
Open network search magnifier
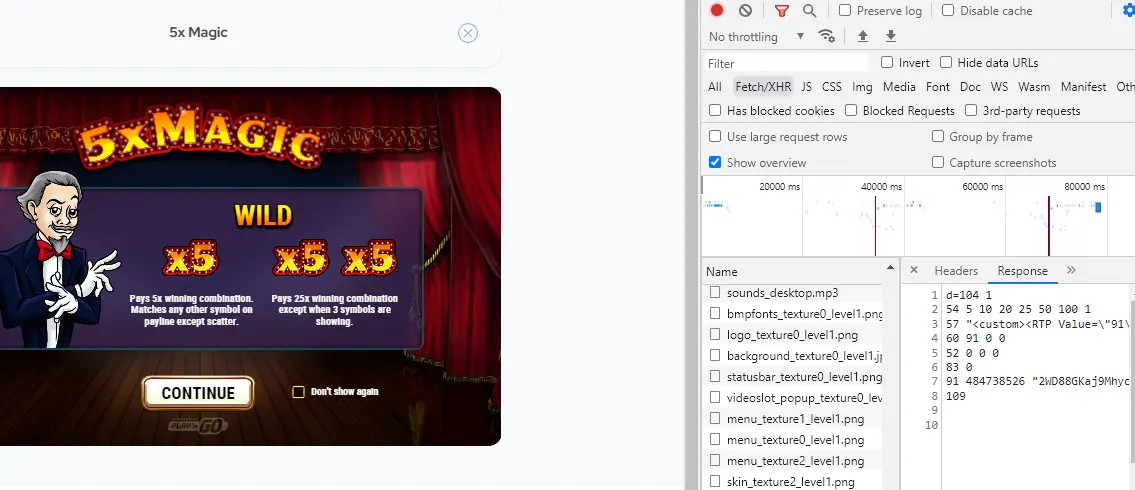[809, 10]
